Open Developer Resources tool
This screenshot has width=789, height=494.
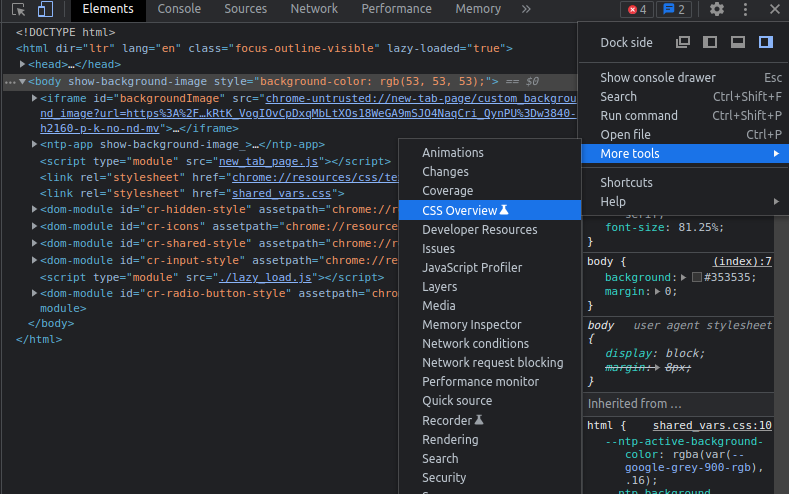coord(490,229)
